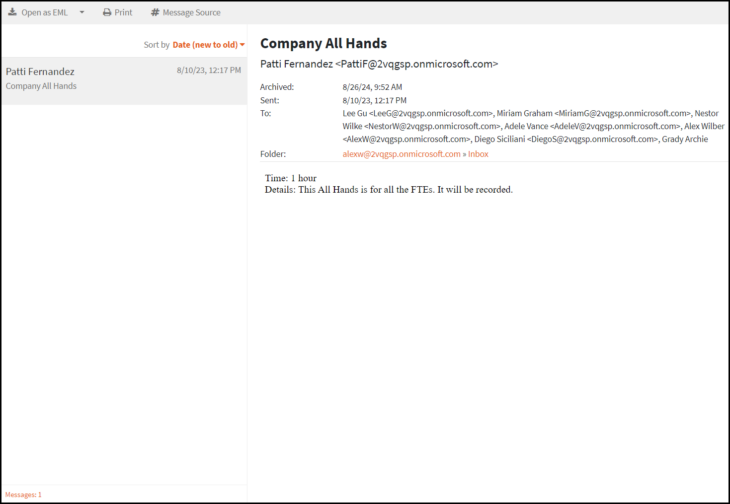Viewport: 730px width, 504px height.
Task: Open the Date (new to old) sort dropdown
Action: 205,45
